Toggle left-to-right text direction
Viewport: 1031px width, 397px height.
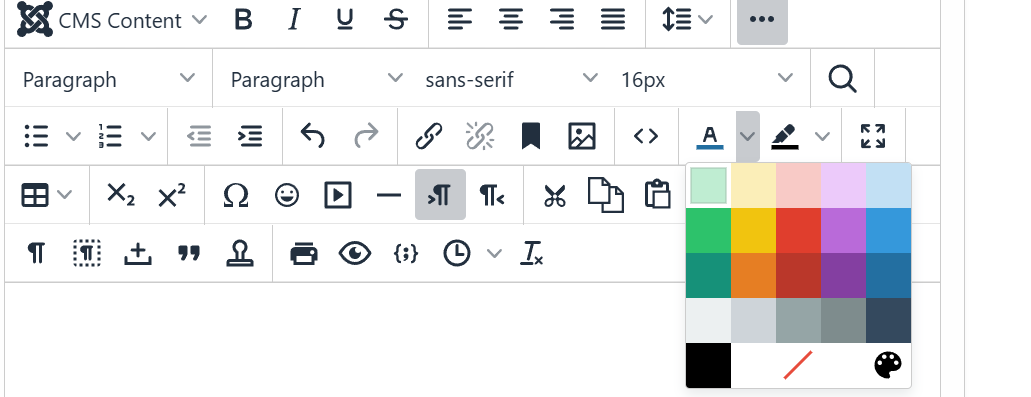click(441, 195)
